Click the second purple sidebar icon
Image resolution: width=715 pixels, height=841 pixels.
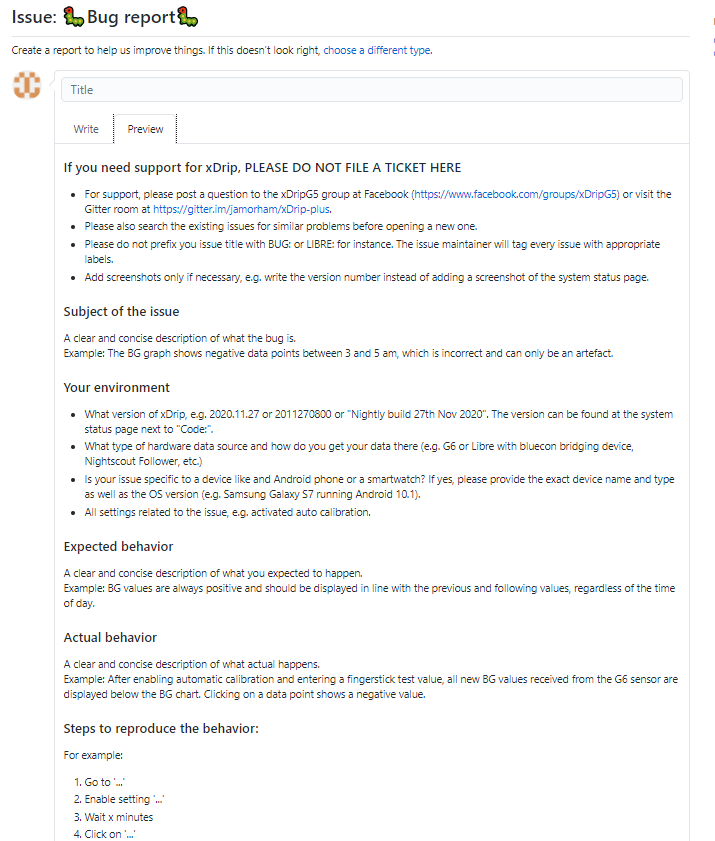pos(713,53)
